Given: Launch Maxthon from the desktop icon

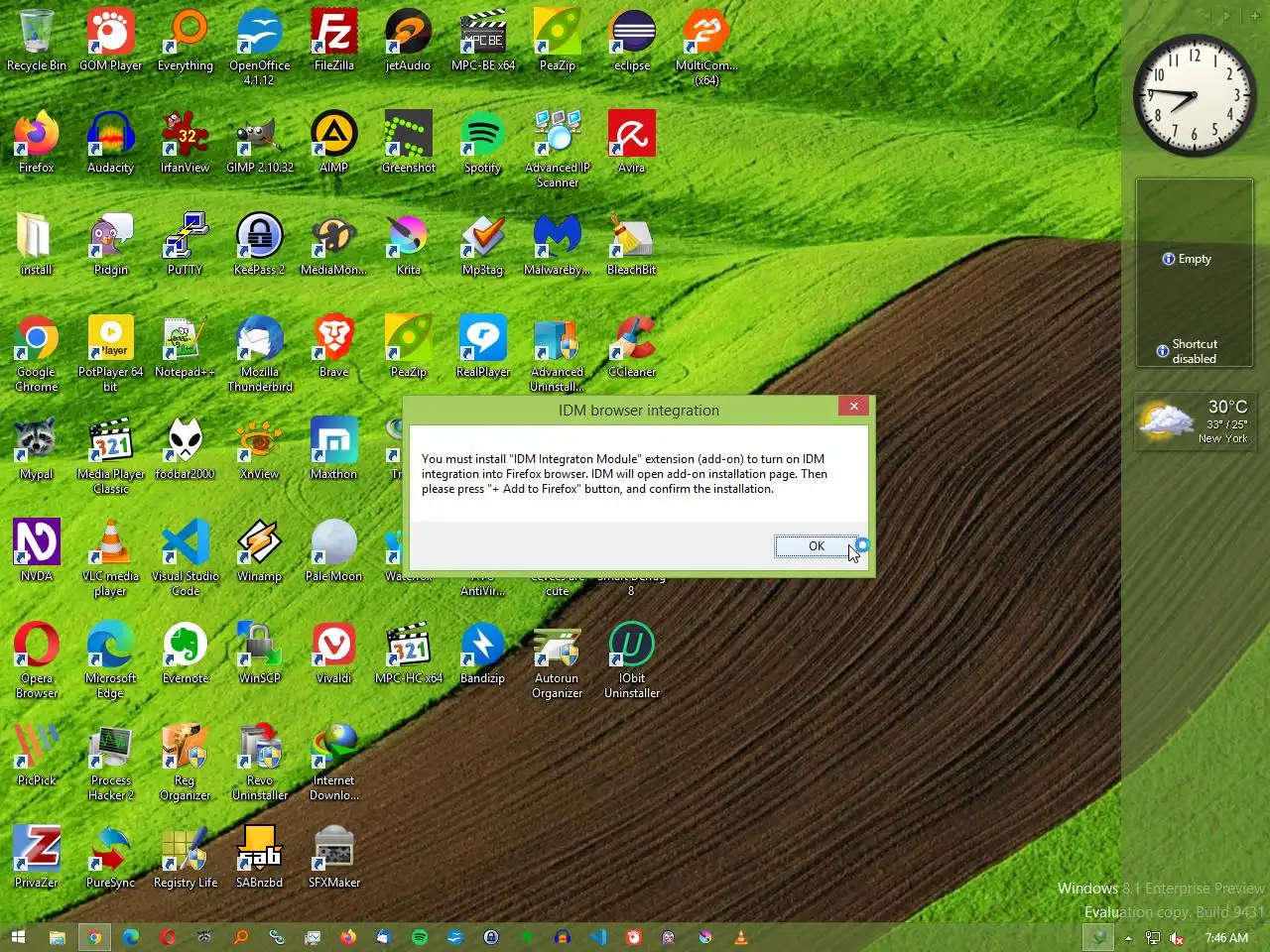Looking at the screenshot, I should click(x=334, y=449).
